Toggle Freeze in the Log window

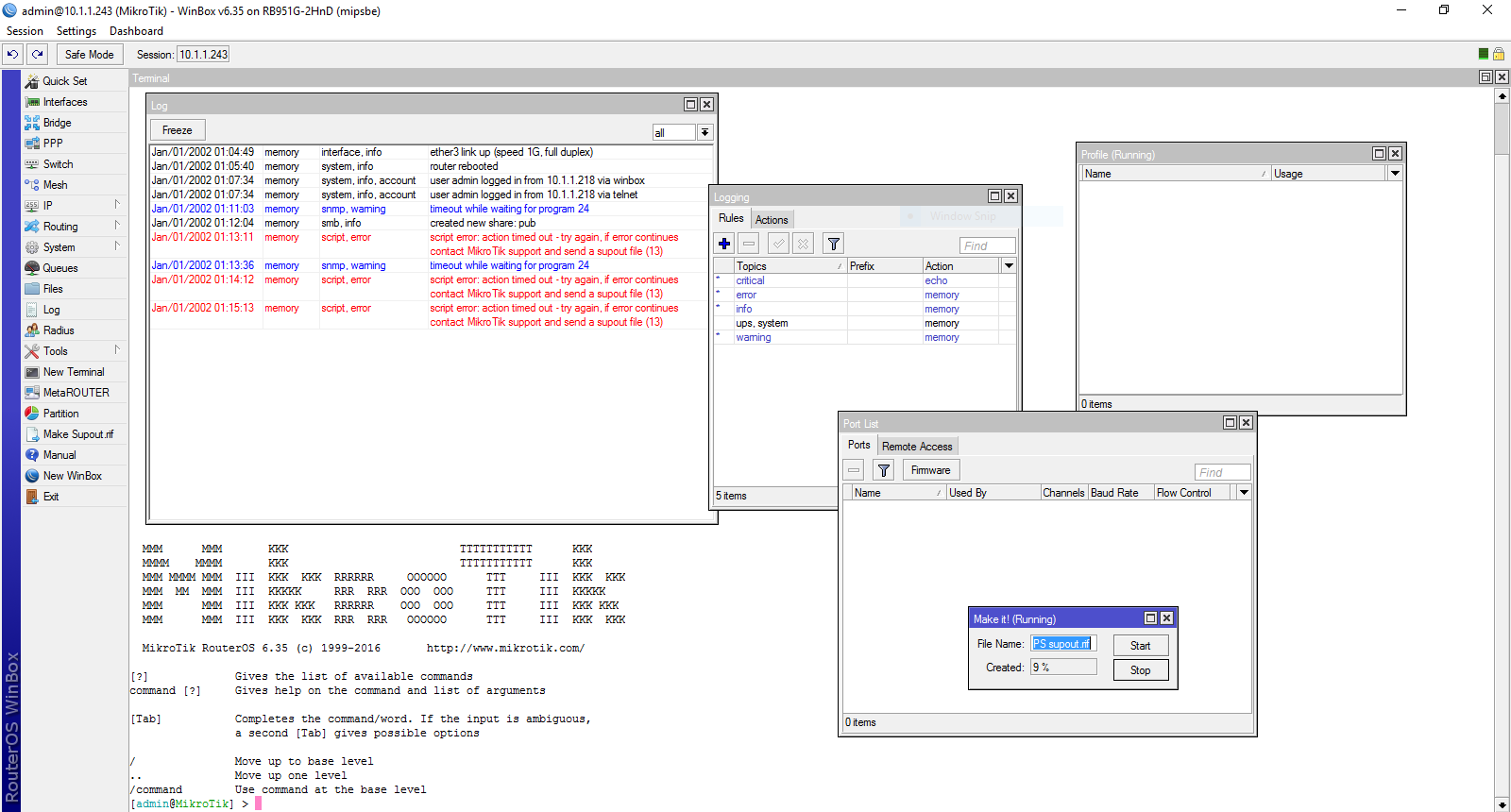[x=177, y=130]
